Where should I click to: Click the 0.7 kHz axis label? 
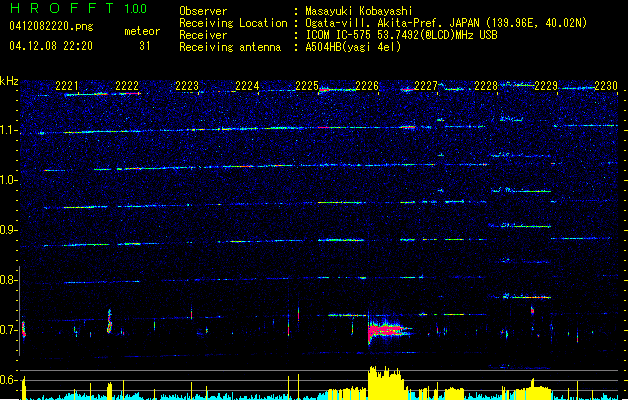point(8,330)
